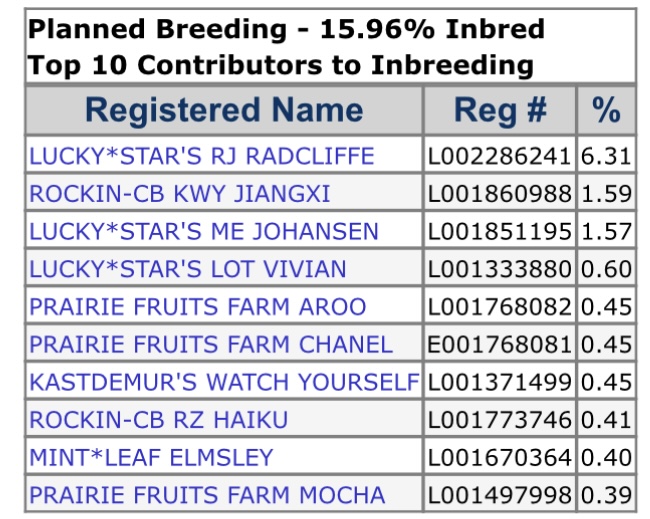Click the Registered Name column header
This screenshot has width=650, height=519.
(224, 110)
